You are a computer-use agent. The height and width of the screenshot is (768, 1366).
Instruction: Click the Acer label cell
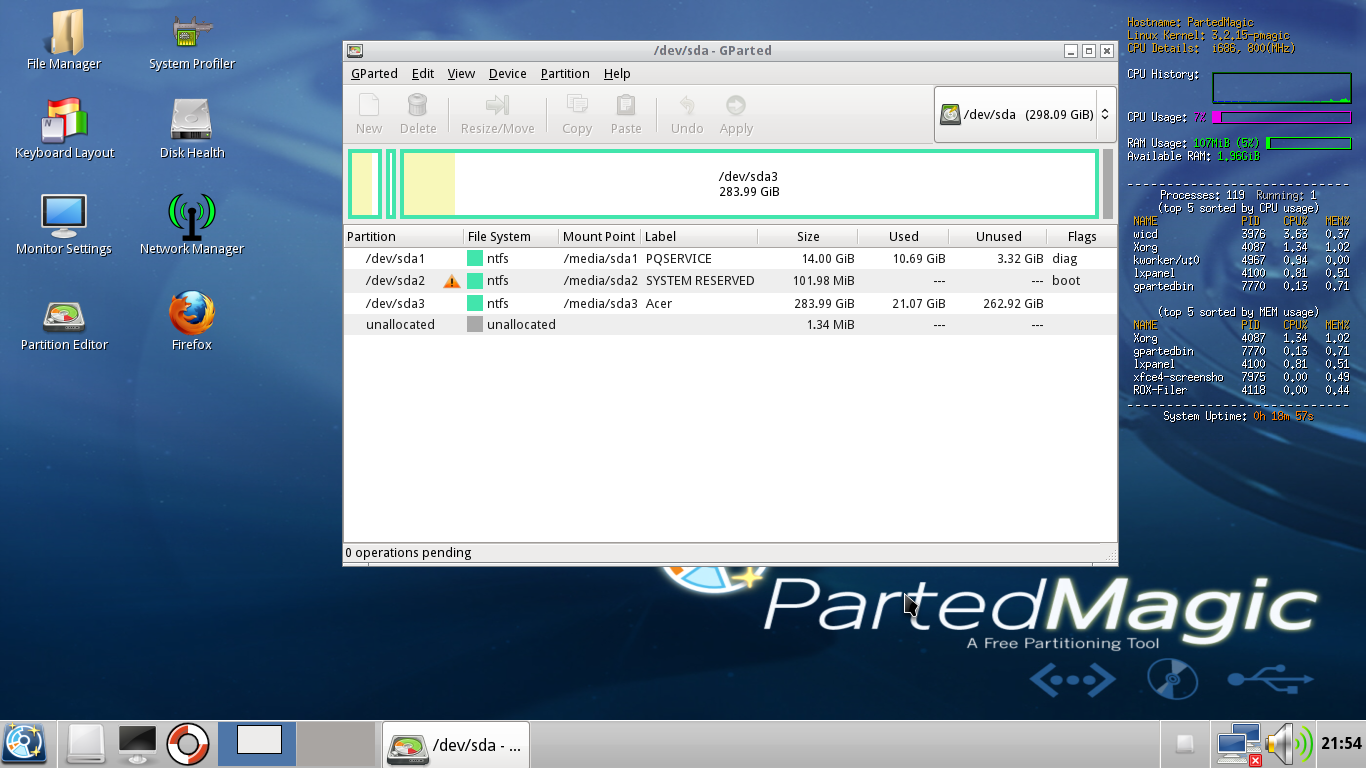661,304
